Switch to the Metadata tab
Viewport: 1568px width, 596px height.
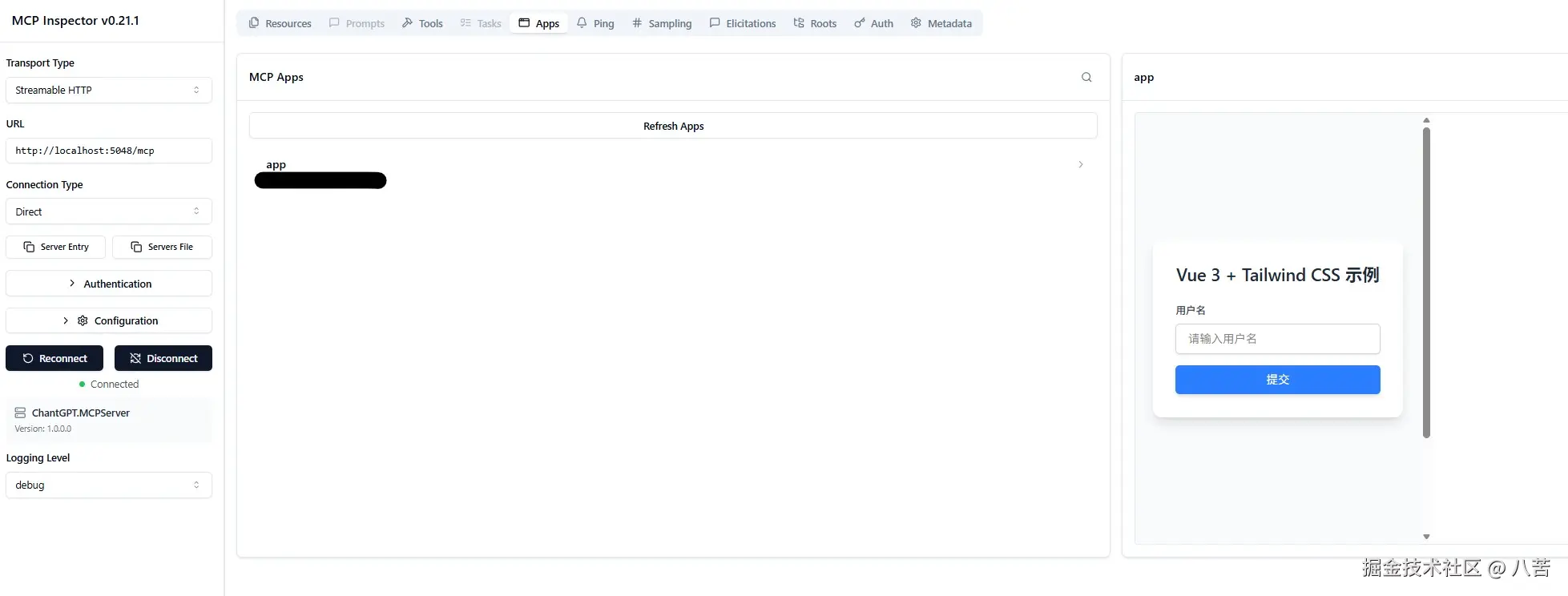pyautogui.click(x=941, y=23)
